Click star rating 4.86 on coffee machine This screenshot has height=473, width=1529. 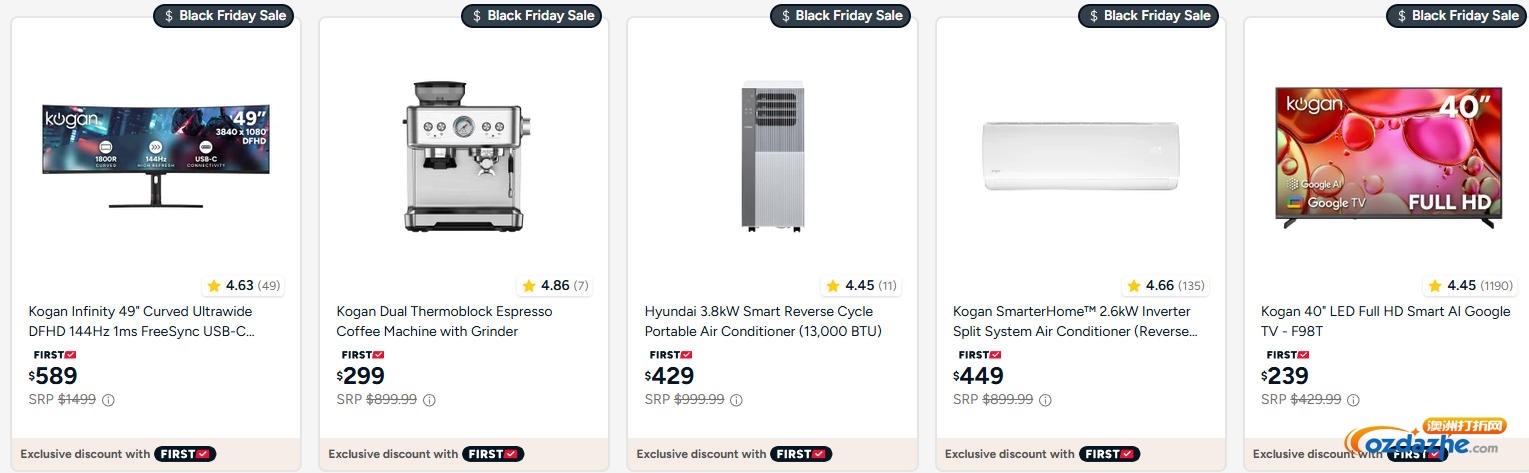[x=554, y=286]
